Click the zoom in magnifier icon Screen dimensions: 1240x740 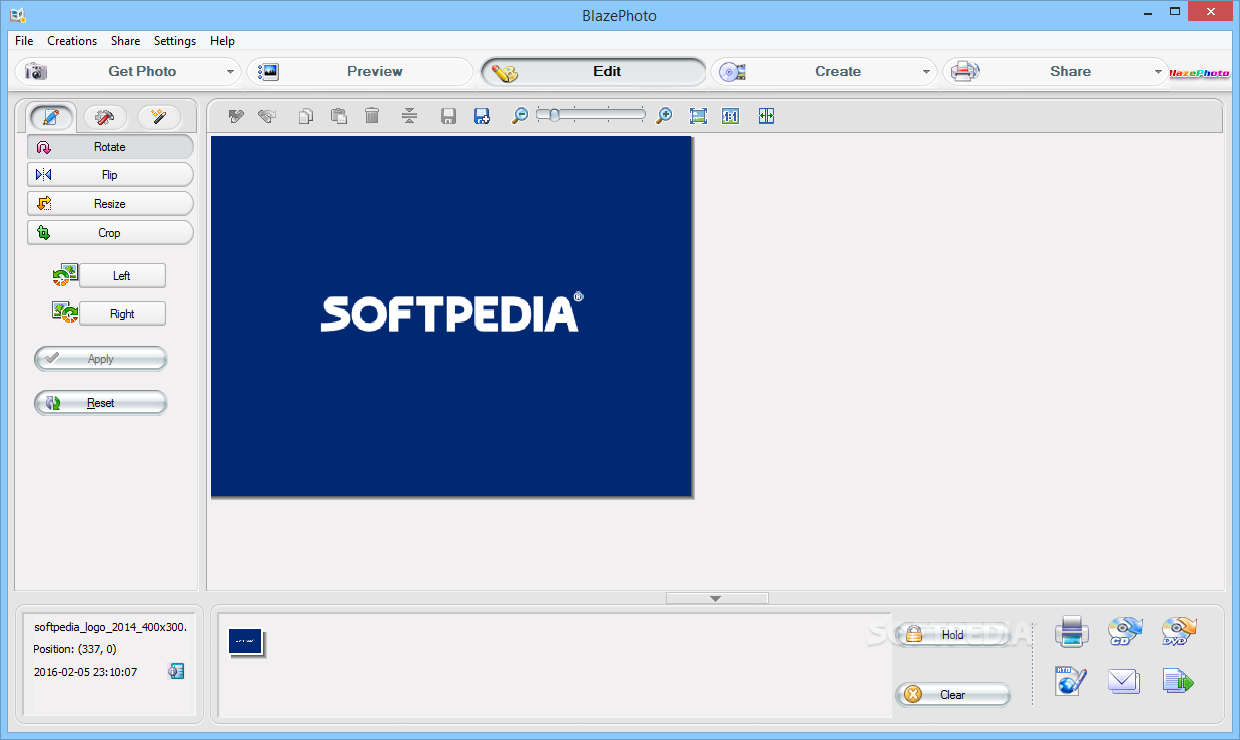coord(664,116)
